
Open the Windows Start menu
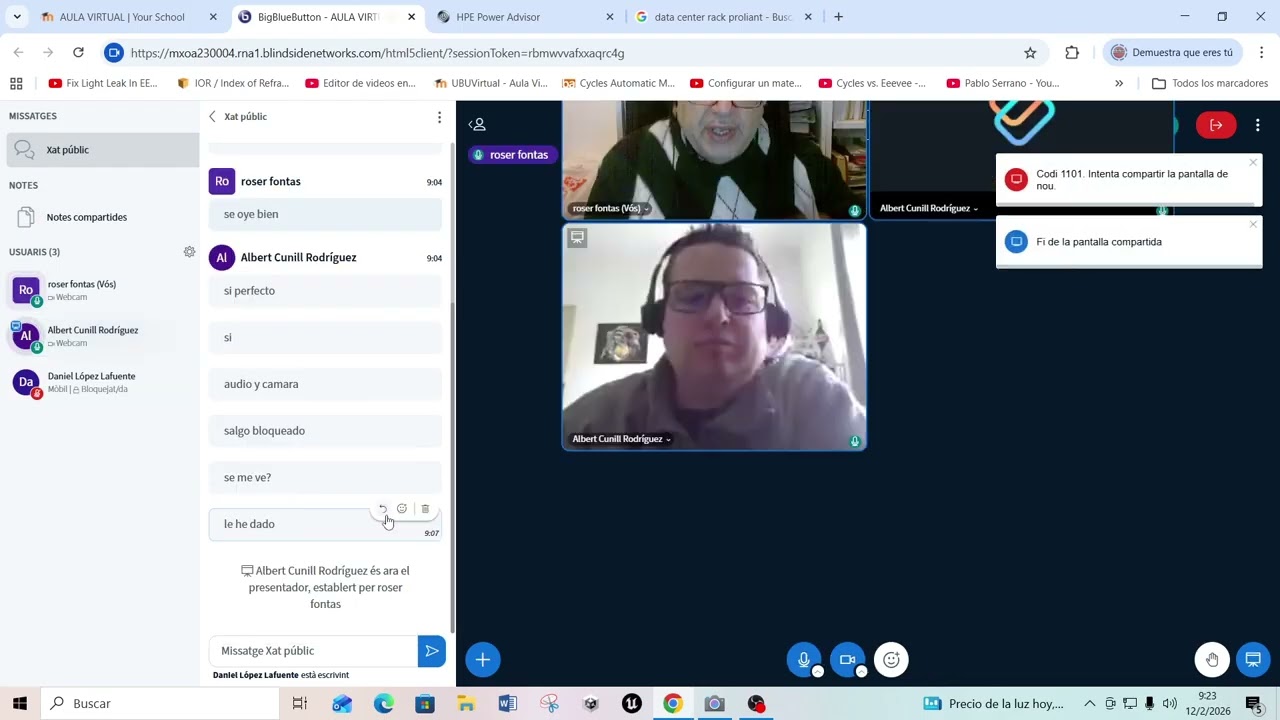tap(19, 704)
